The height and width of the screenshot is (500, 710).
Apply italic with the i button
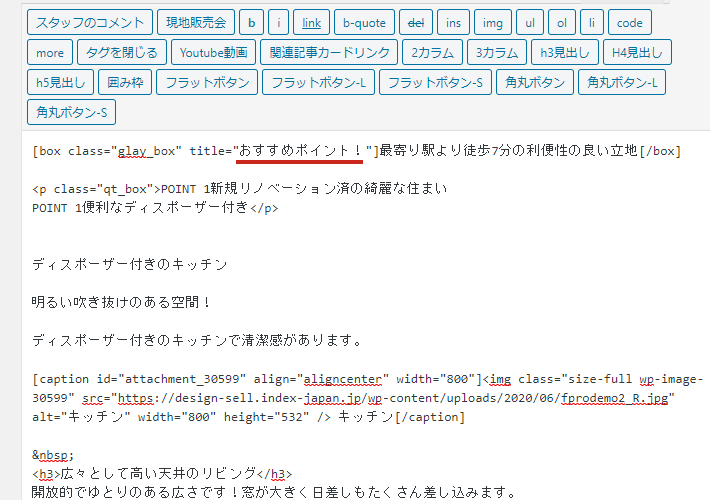tap(279, 22)
